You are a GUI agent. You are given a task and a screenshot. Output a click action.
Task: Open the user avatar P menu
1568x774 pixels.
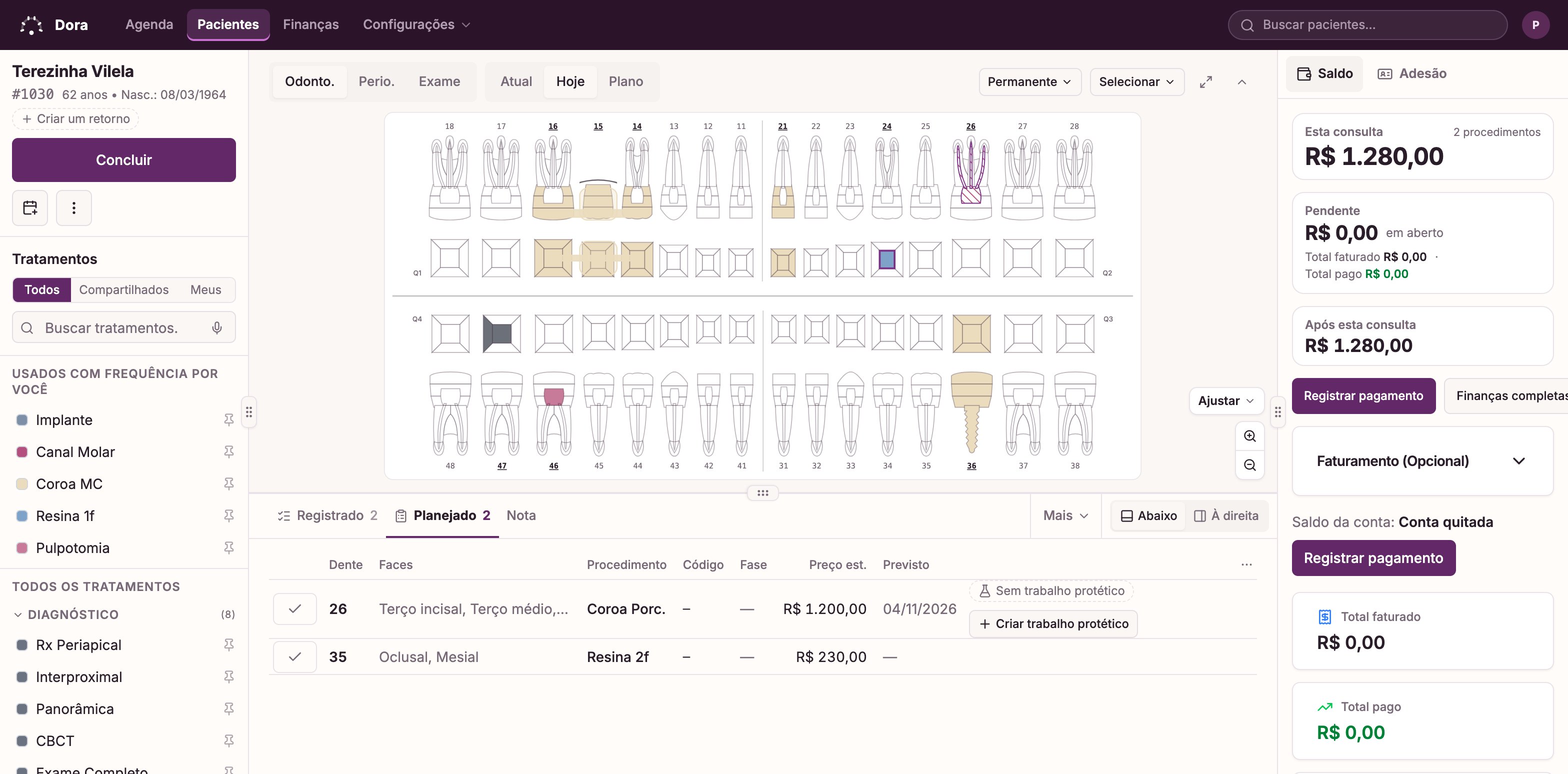pyautogui.click(x=1535, y=25)
